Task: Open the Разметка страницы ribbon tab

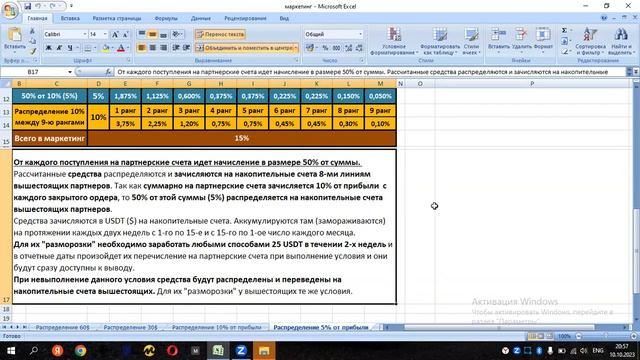Action: click(x=117, y=18)
